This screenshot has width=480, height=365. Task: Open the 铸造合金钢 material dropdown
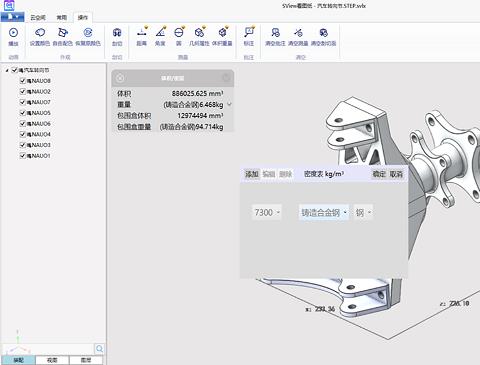324,212
